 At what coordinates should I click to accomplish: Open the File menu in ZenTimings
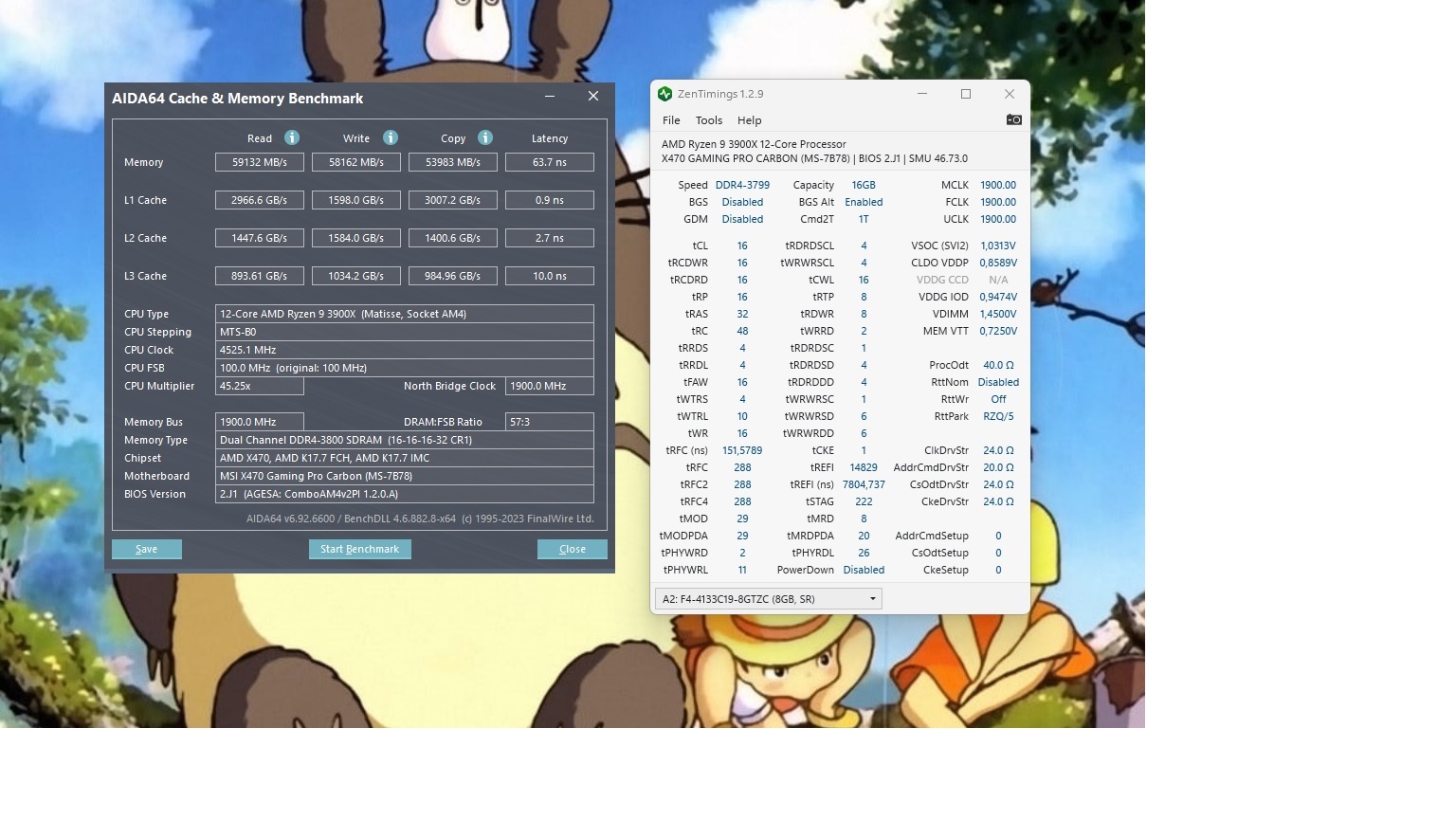pyautogui.click(x=671, y=120)
